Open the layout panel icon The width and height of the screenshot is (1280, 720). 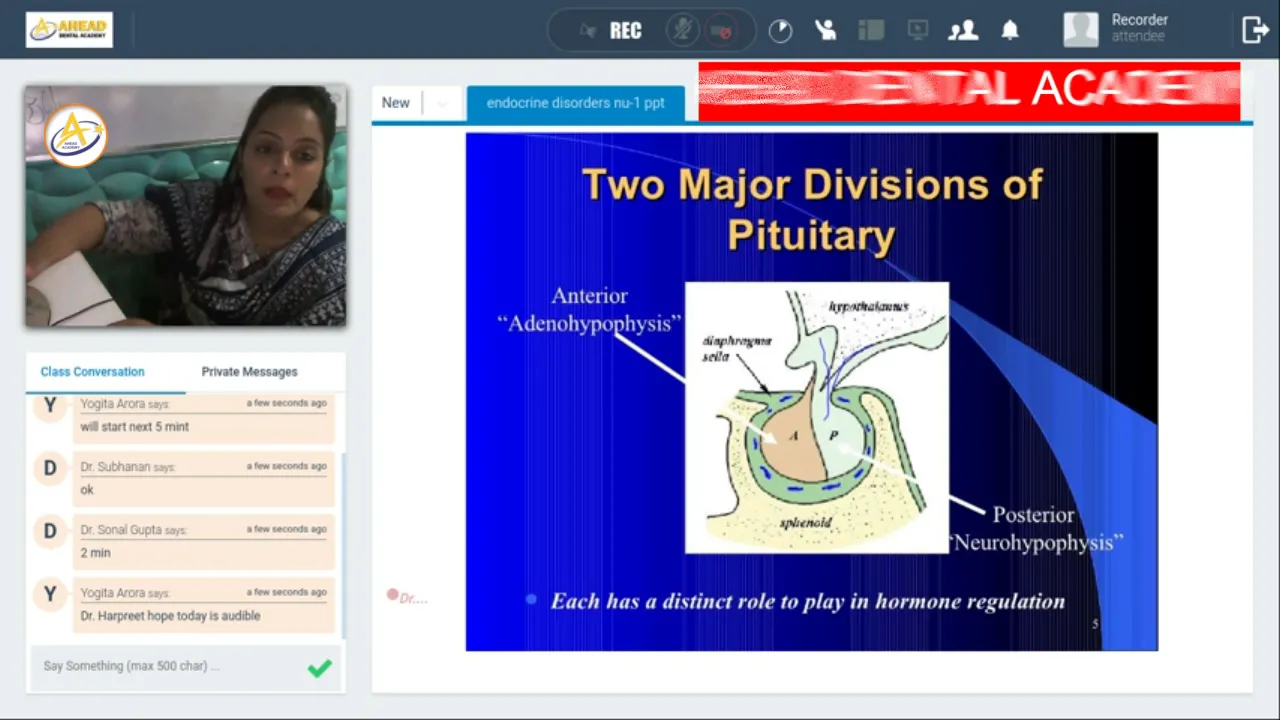click(871, 30)
